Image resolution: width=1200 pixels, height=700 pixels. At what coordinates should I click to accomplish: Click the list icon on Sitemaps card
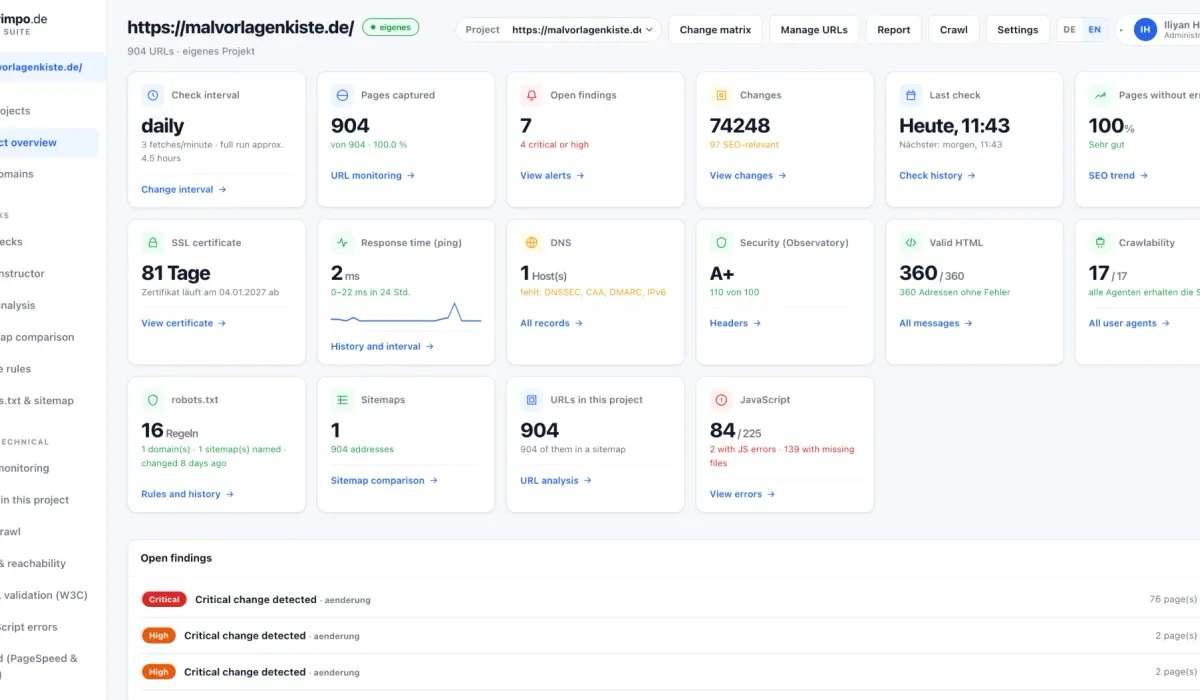click(x=342, y=399)
